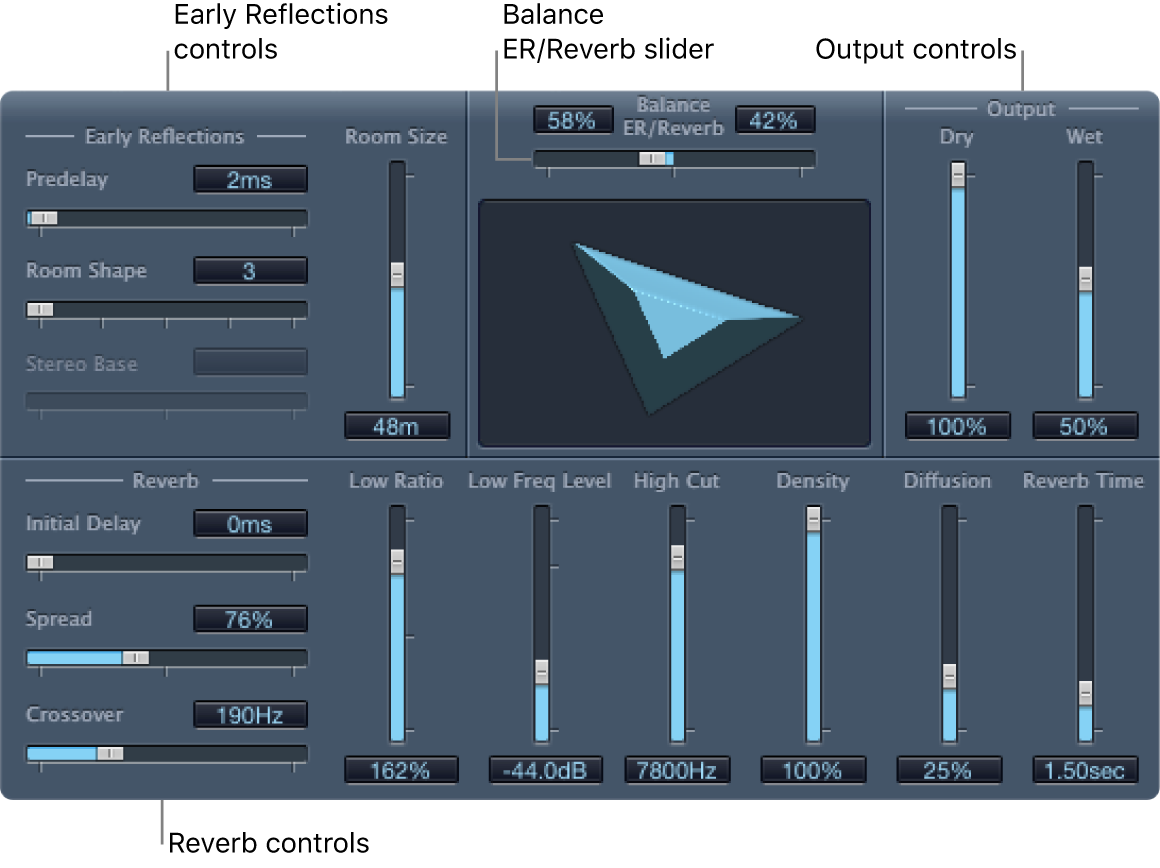Click the Low Freq Level value of -44.0dB
1160x868 pixels.
[545, 769]
